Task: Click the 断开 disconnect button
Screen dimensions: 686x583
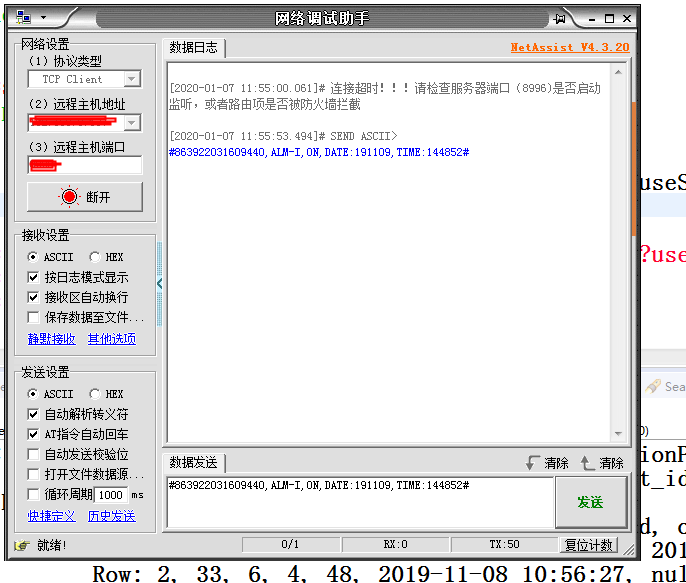Action: pyautogui.click(x=84, y=197)
